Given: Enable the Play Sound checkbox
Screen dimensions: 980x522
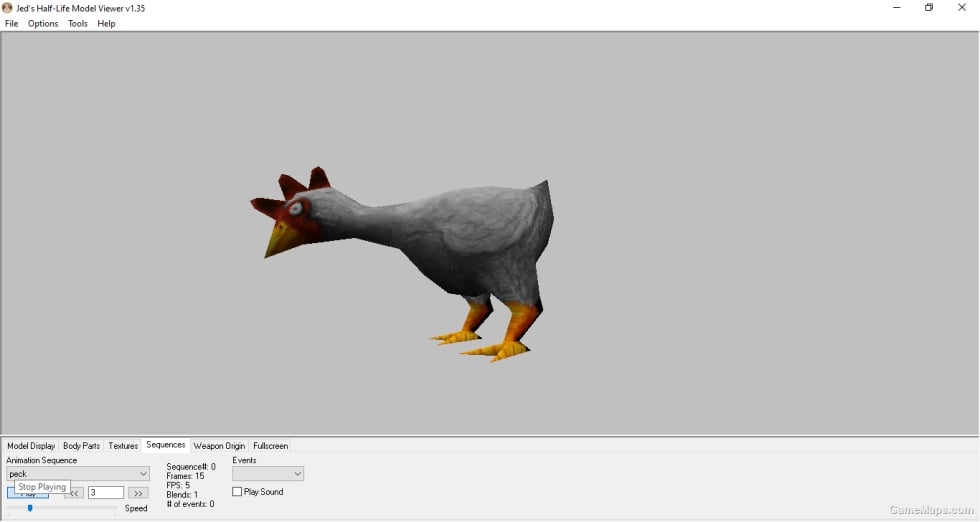Looking at the screenshot, I should point(237,492).
